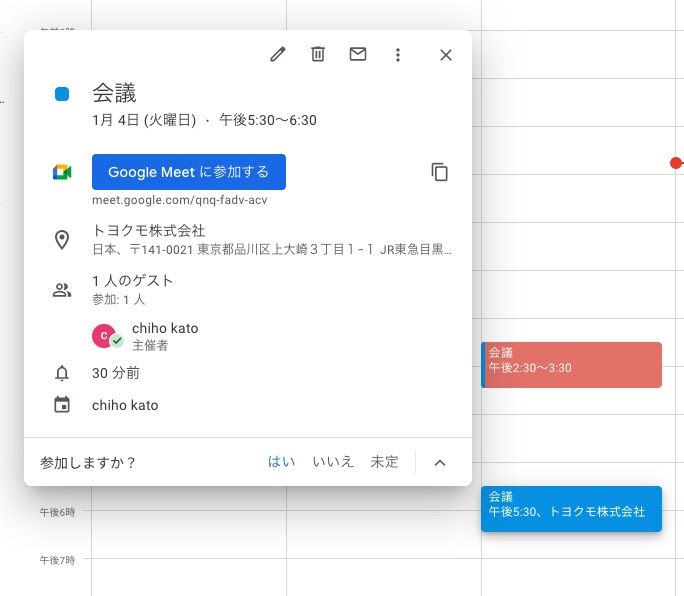Answer いいえ to decline
Viewport: 684px width, 596px height.
tap(333, 462)
